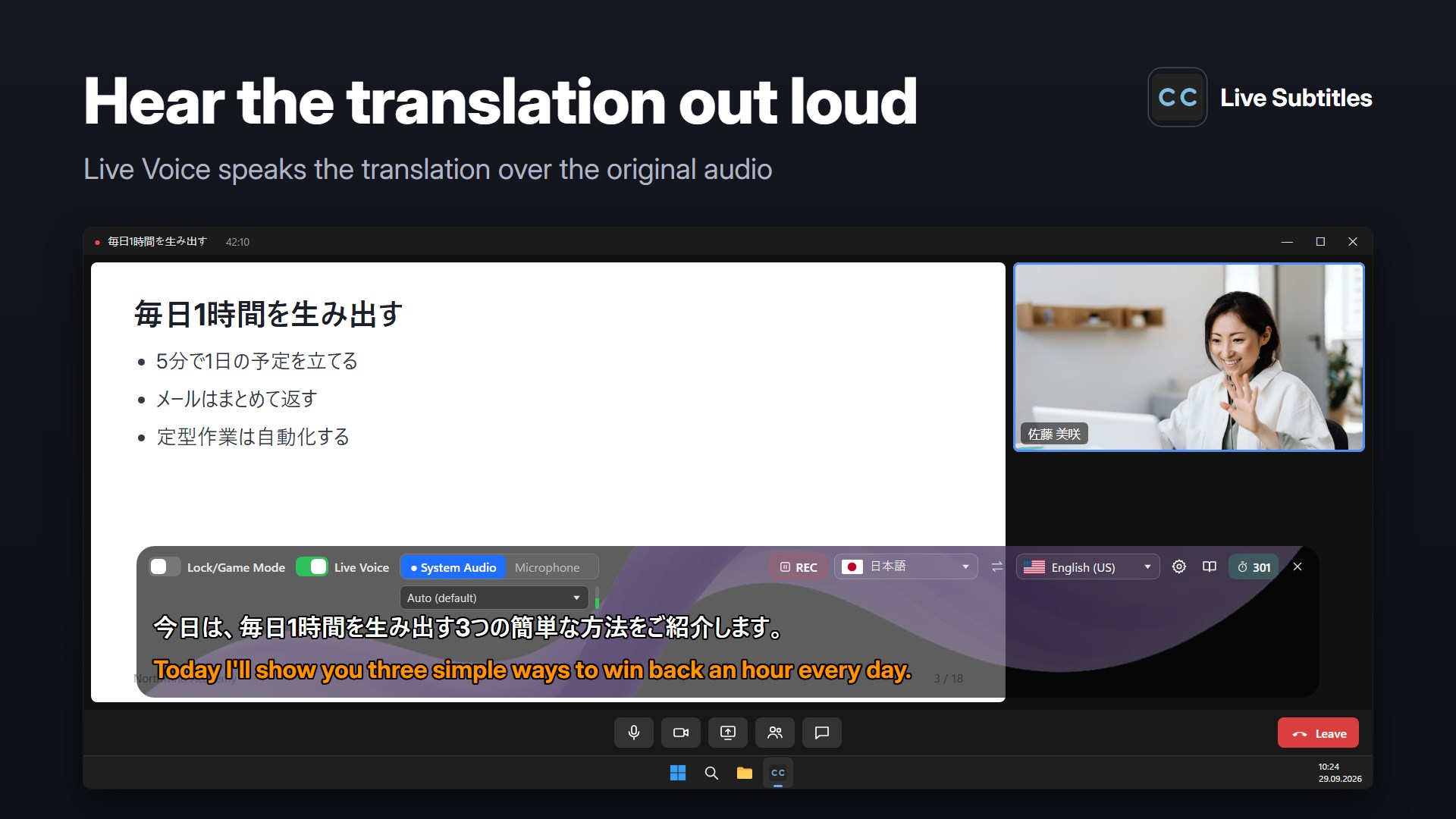Image resolution: width=1456 pixels, height=819 pixels.
Task: Toggle the camera button in meeting toolbar
Action: pyautogui.click(x=680, y=733)
